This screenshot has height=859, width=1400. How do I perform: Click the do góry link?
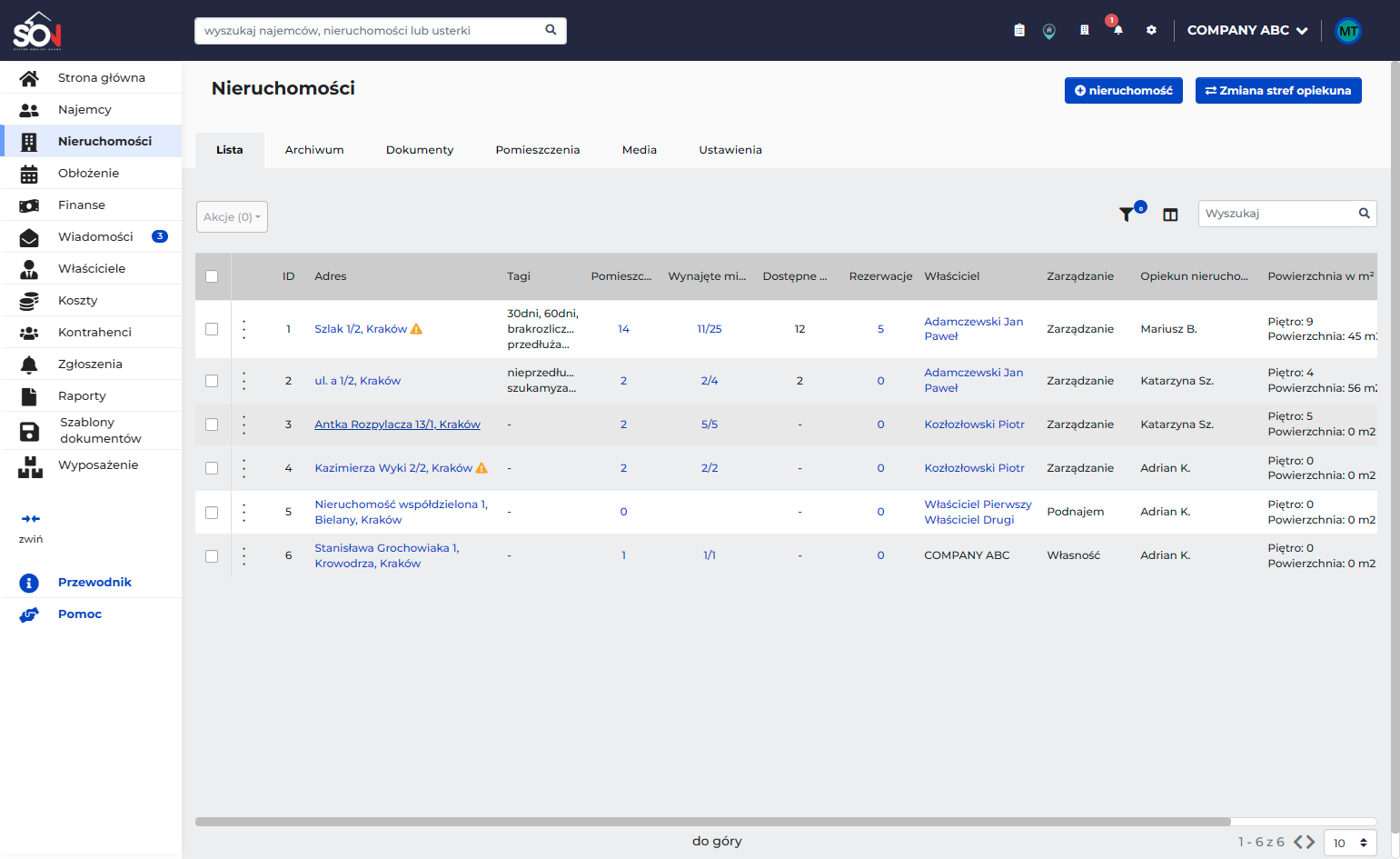717,841
